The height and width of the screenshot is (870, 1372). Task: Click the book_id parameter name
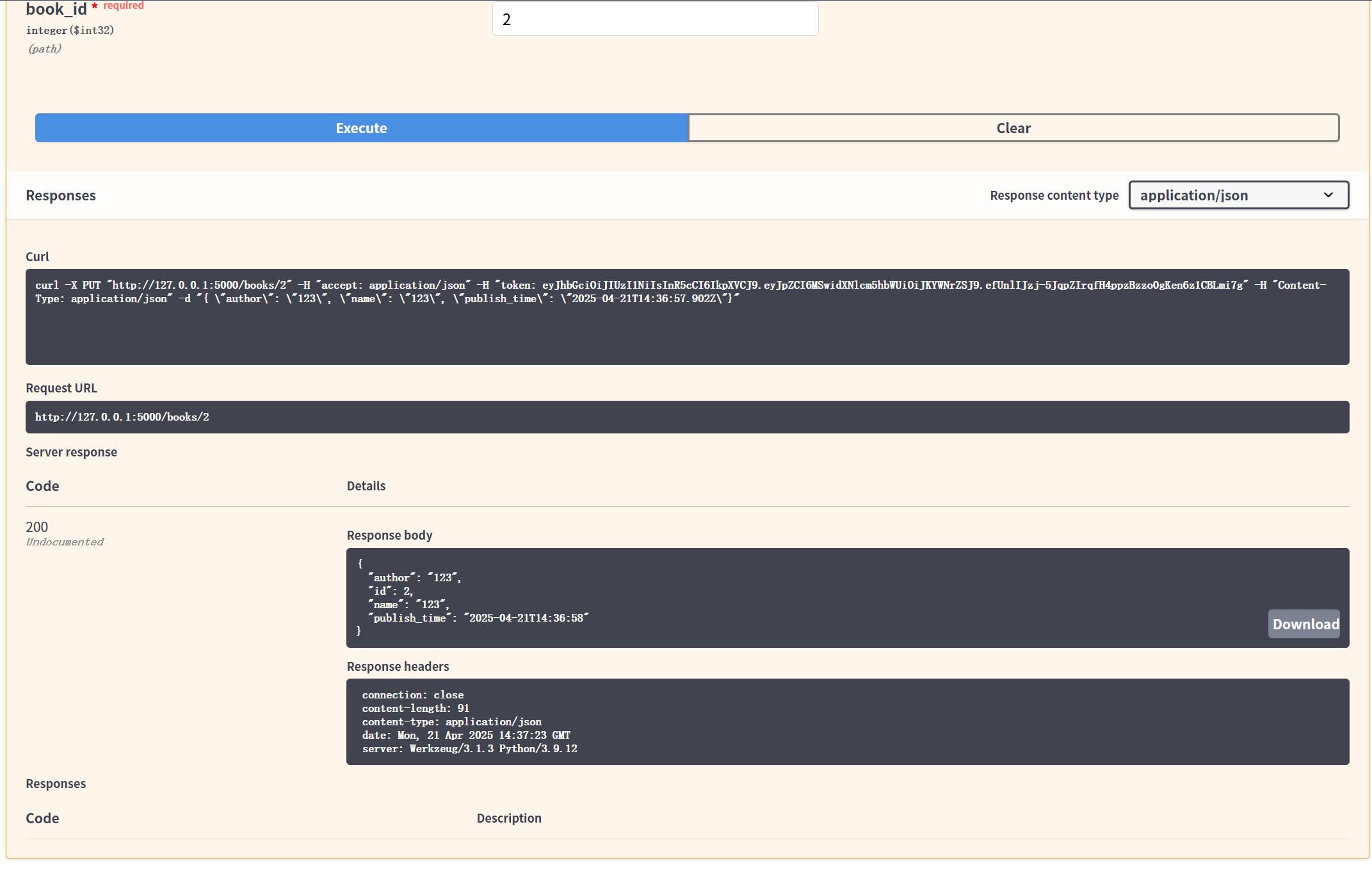[56, 10]
